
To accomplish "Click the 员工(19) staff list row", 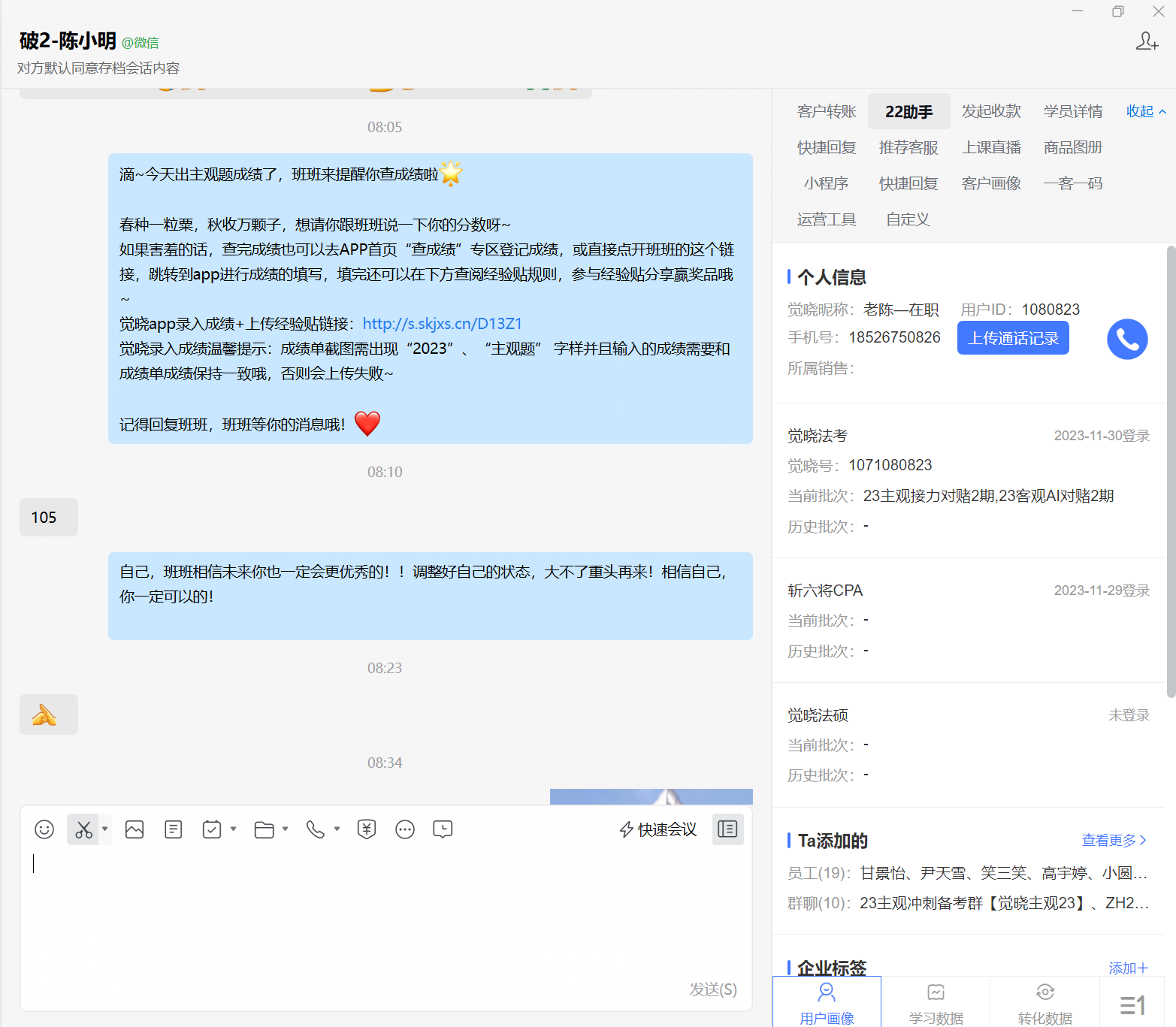I will coord(968,873).
